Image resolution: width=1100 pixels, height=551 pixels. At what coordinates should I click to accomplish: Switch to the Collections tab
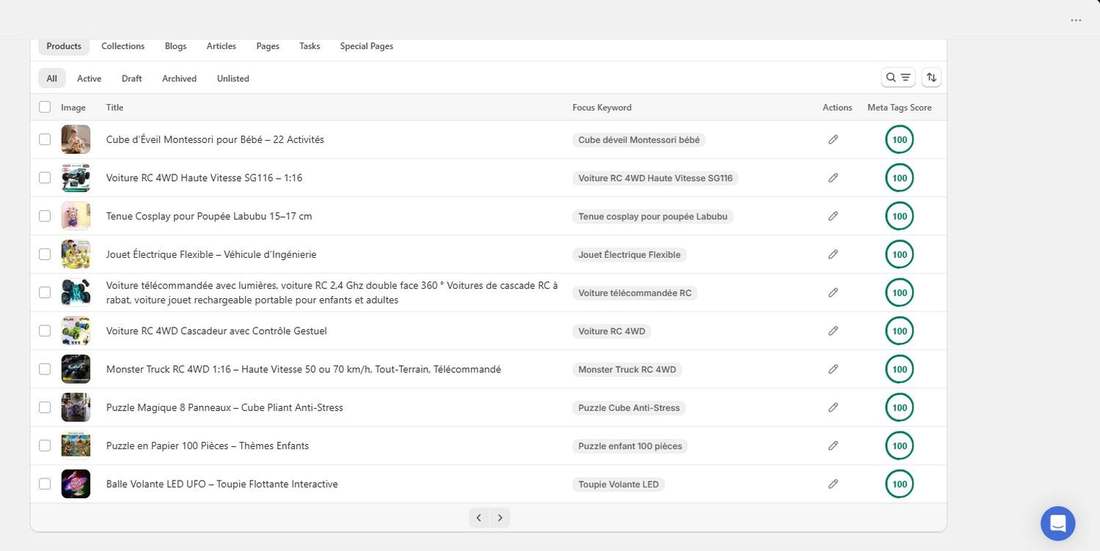123,46
